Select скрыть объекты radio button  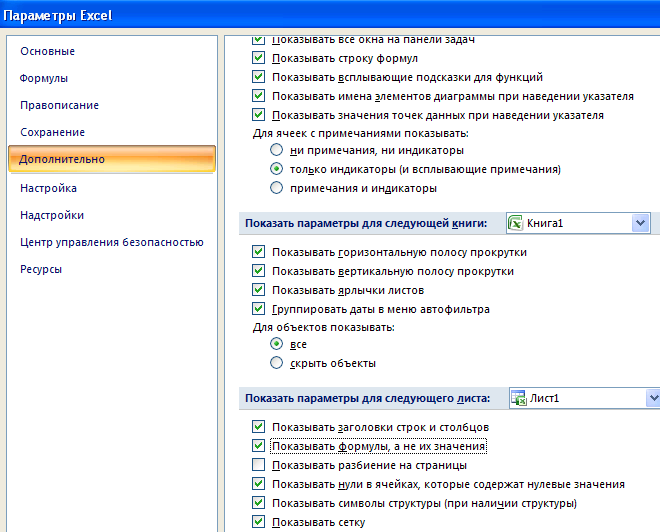point(276,363)
